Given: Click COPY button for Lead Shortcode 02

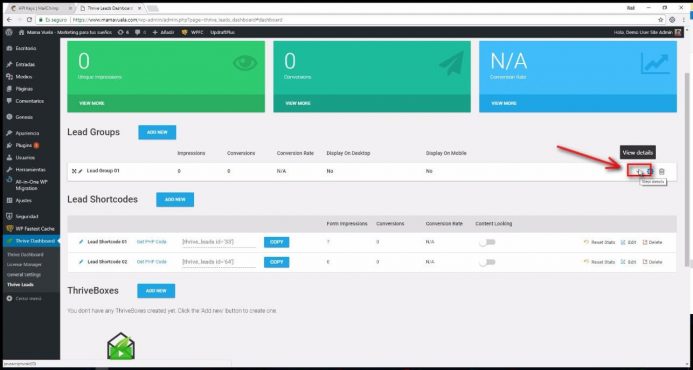Looking at the screenshot, I should coord(277,262).
